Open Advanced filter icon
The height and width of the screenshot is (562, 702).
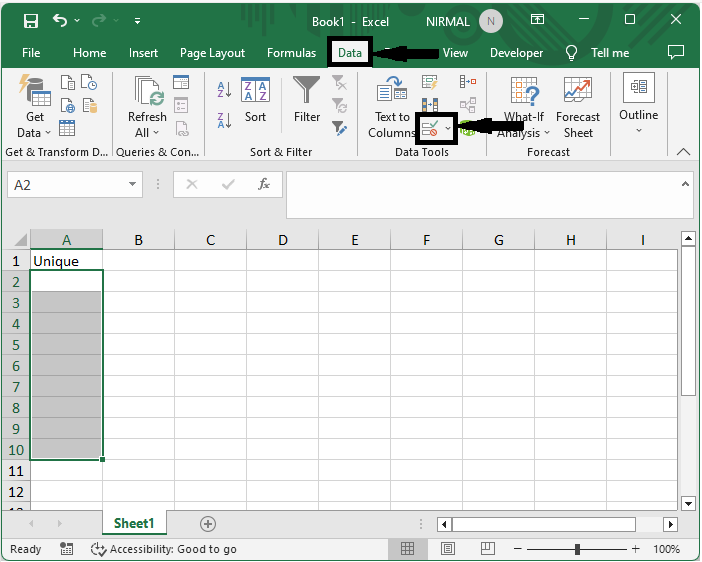340,129
